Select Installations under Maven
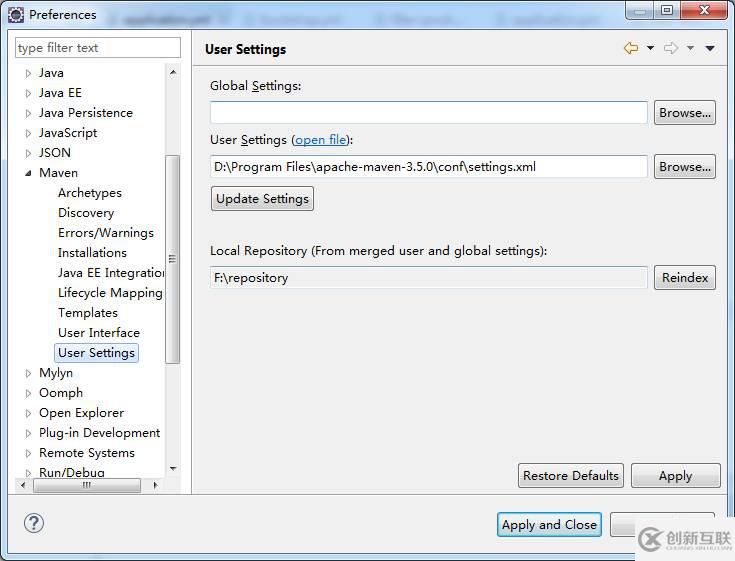This screenshot has height=561, width=735. (92, 253)
